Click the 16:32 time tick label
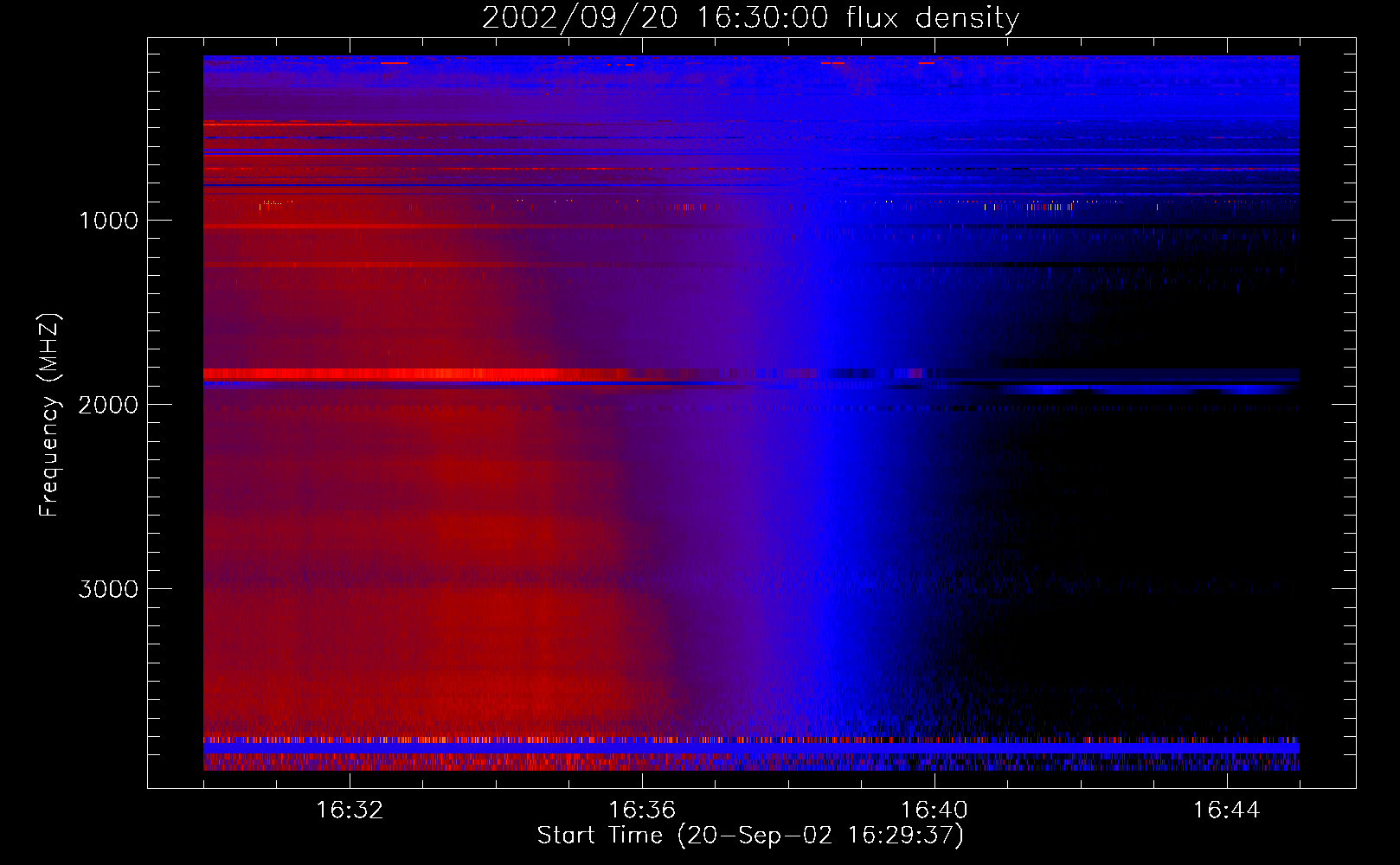 coord(350,811)
